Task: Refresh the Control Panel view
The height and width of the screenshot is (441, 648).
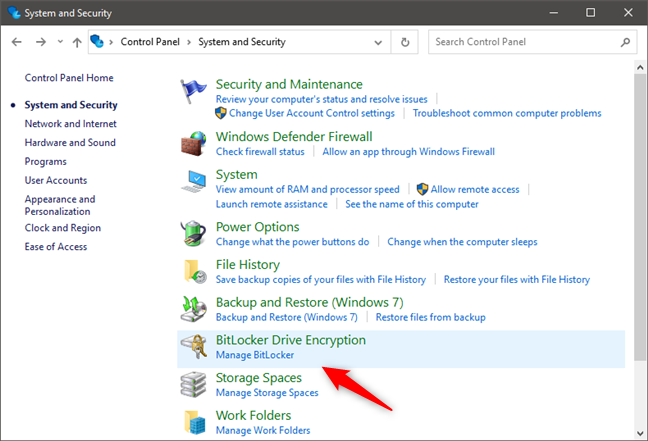Action: pos(405,42)
